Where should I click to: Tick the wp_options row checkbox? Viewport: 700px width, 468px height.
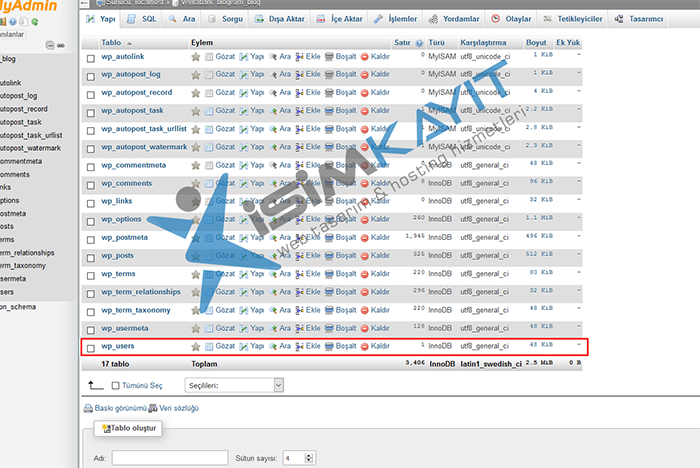(x=91, y=221)
